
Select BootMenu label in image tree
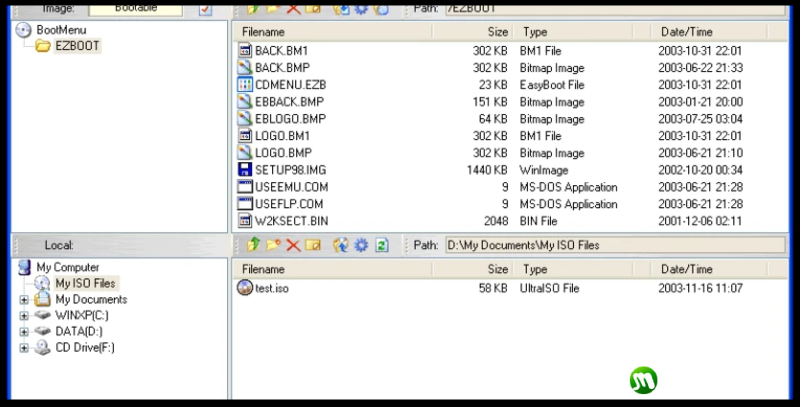(x=61, y=30)
